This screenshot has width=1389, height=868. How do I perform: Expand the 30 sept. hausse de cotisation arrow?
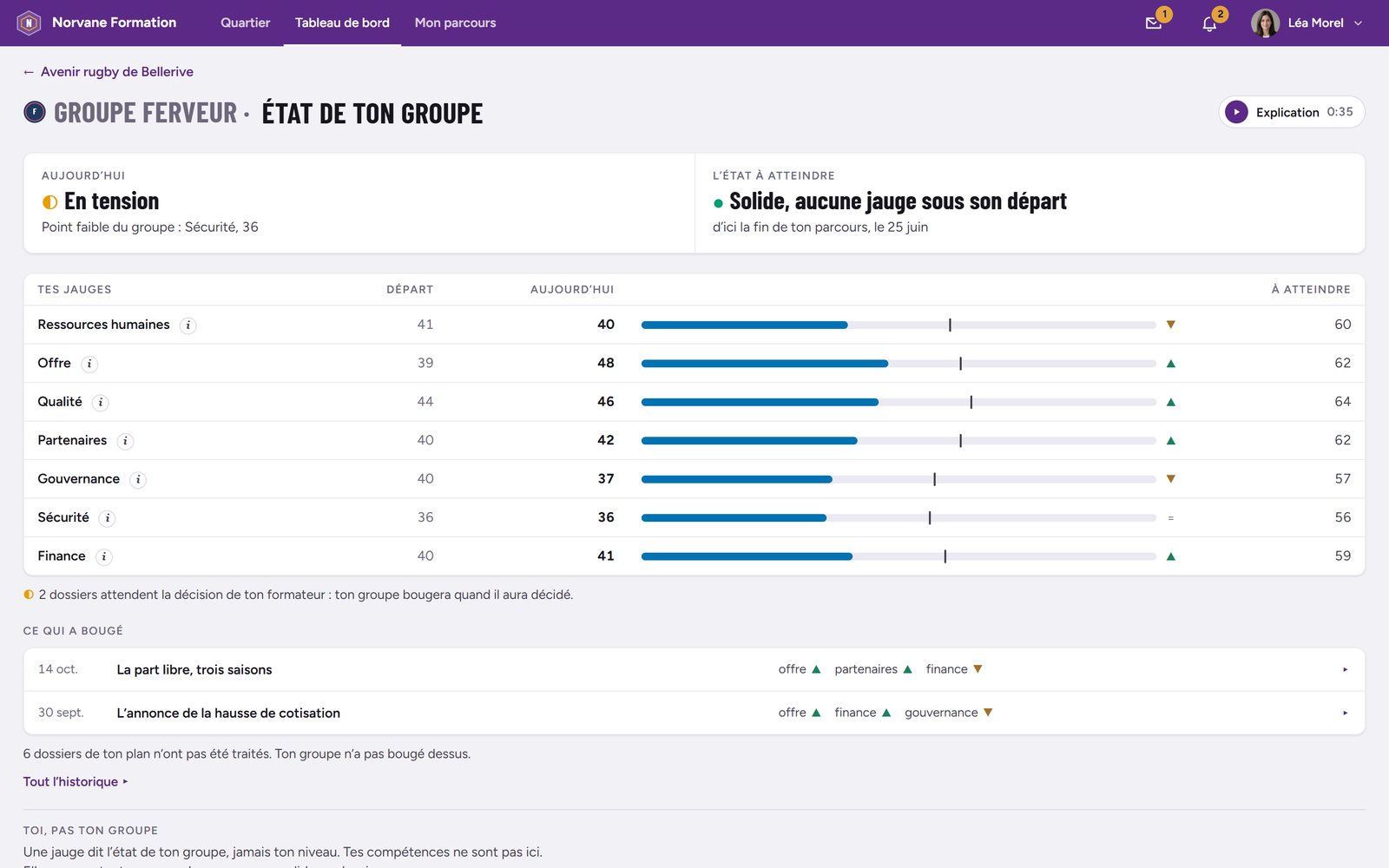tap(1346, 713)
